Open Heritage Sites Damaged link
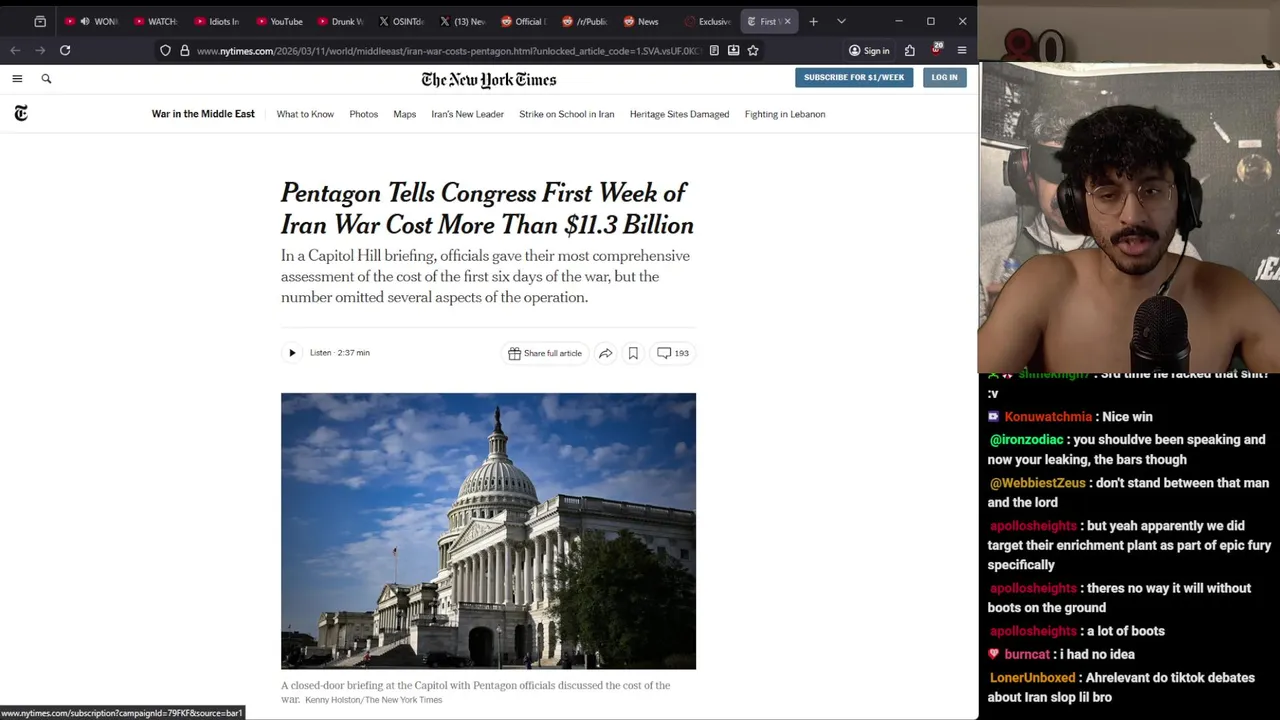This screenshot has height=720, width=1280. 679,114
